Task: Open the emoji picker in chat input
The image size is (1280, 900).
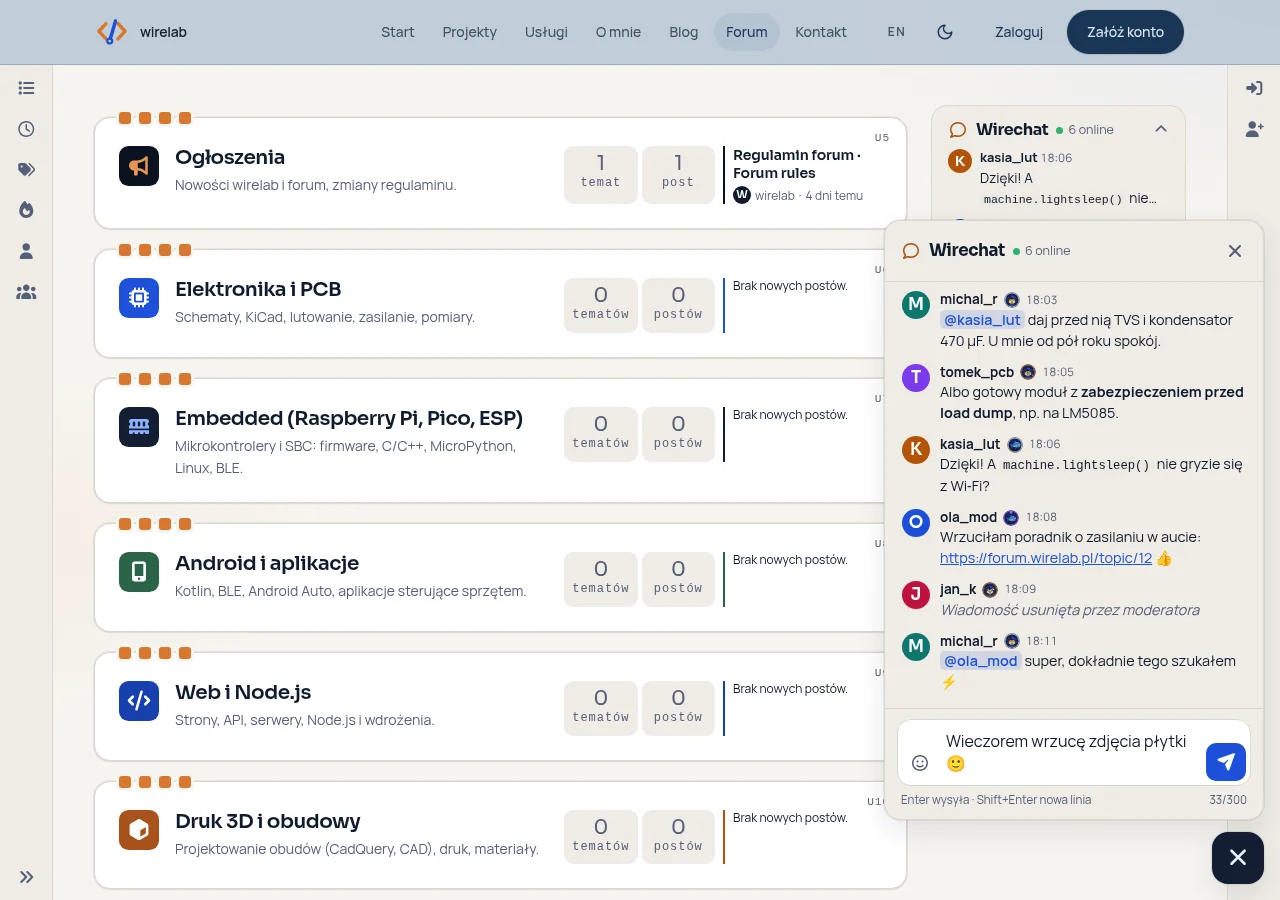Action: (x=920, y=763)
